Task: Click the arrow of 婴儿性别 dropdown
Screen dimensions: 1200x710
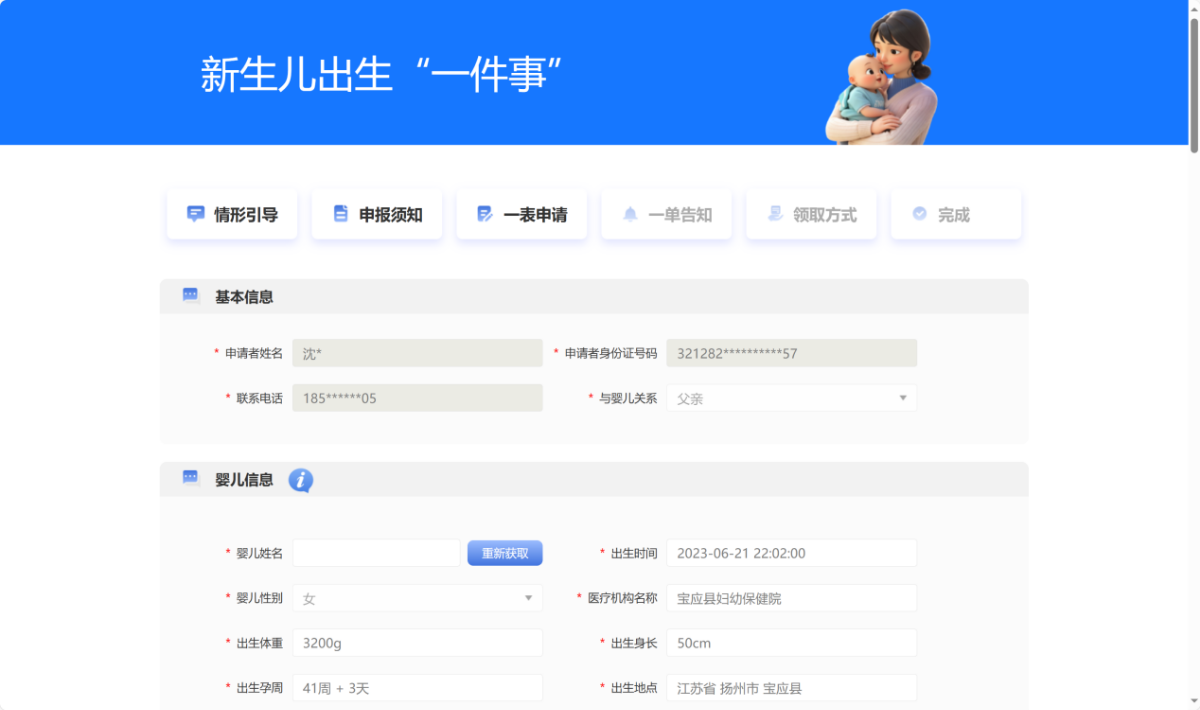Action: (528, 598)
